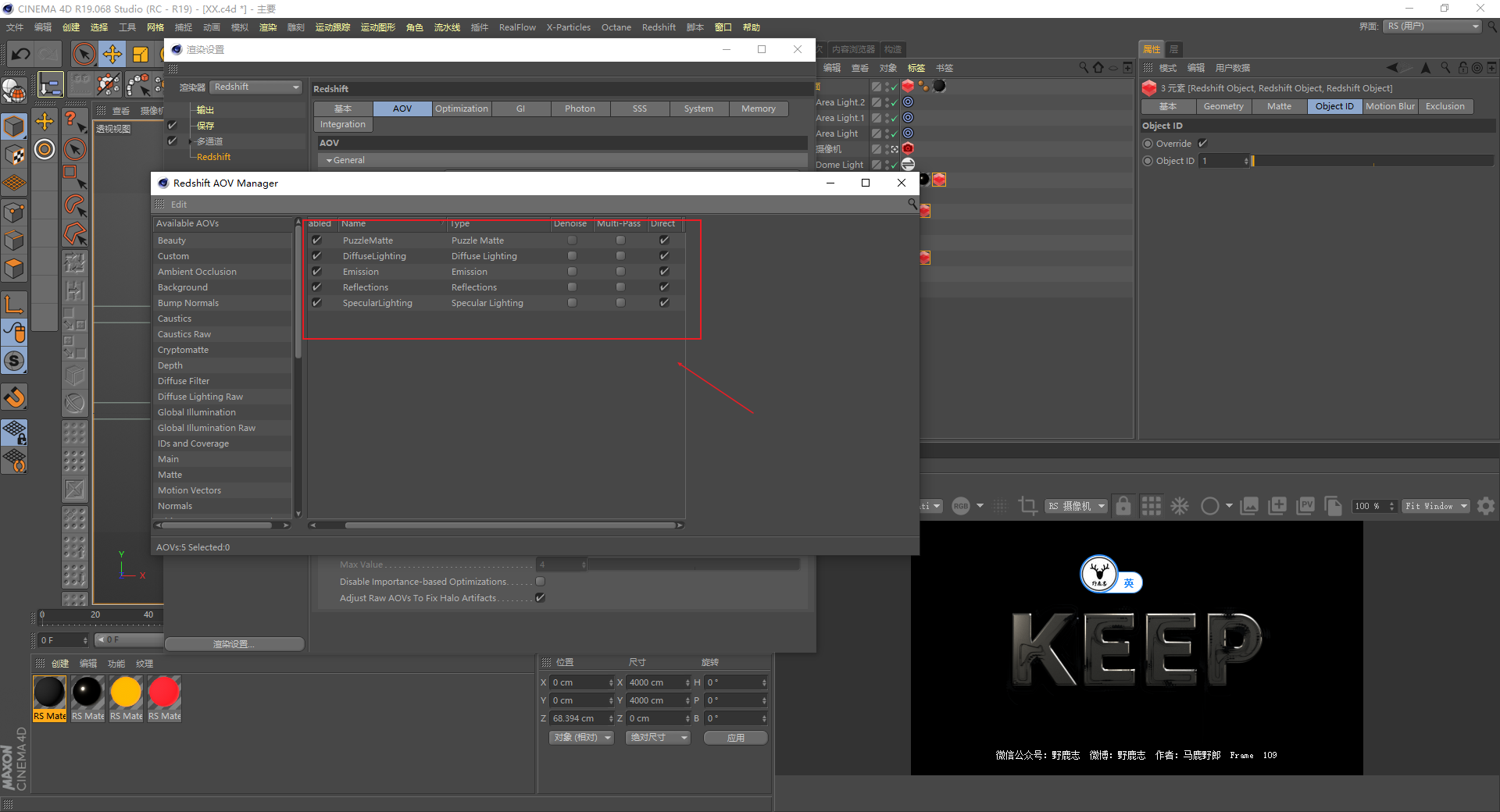Viewport: 1500px width, 812px height.
Task: Select Redshift entry in render settings tree
Action: (x=213, y=157)
